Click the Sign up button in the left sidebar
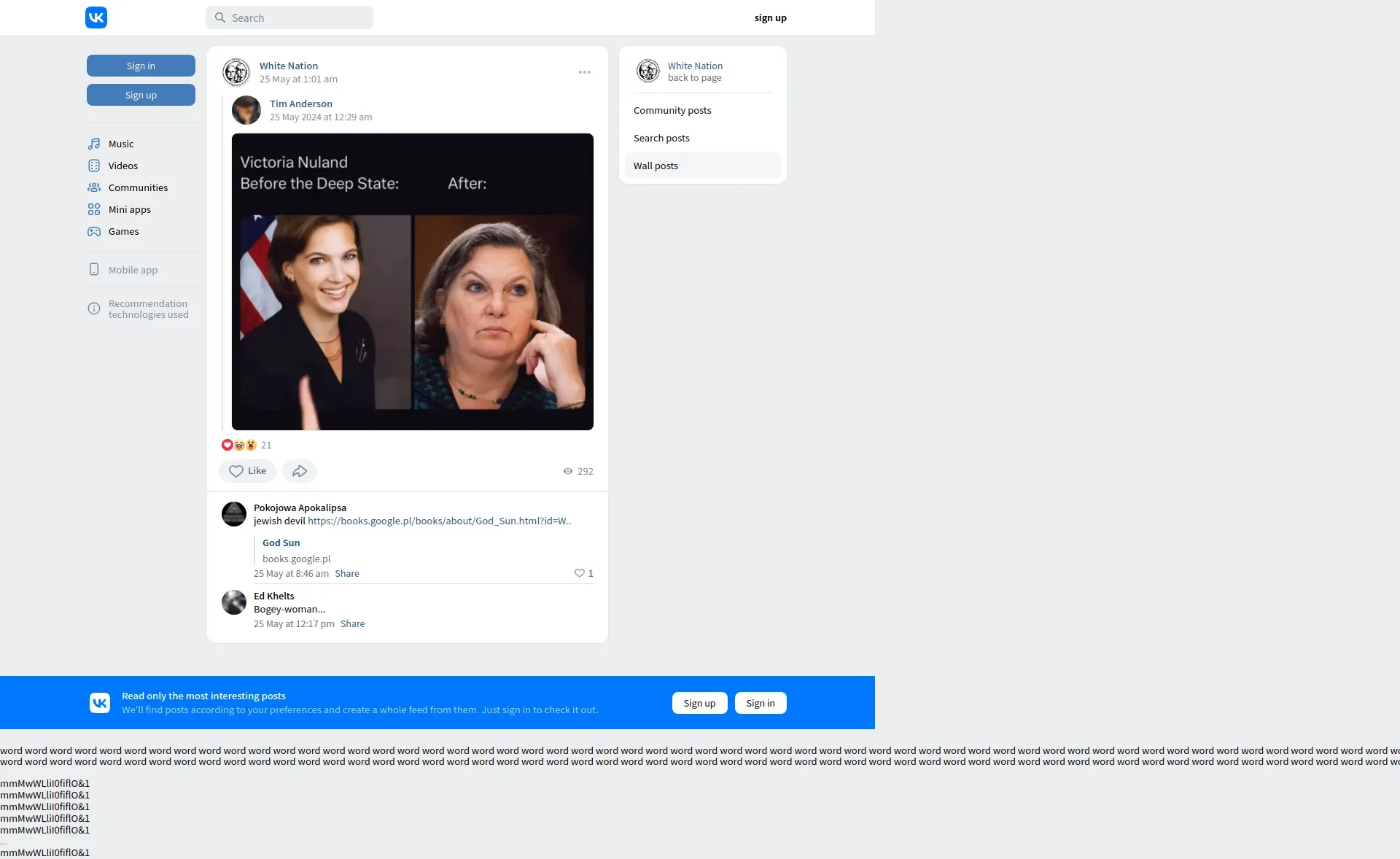This screenshot has height=859, width=1400. 141,95
